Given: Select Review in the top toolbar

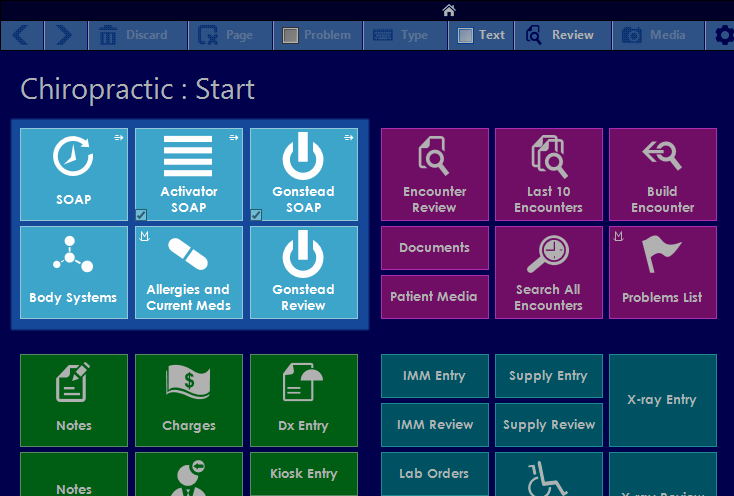Looking at the screenshot, I should 562,35.
